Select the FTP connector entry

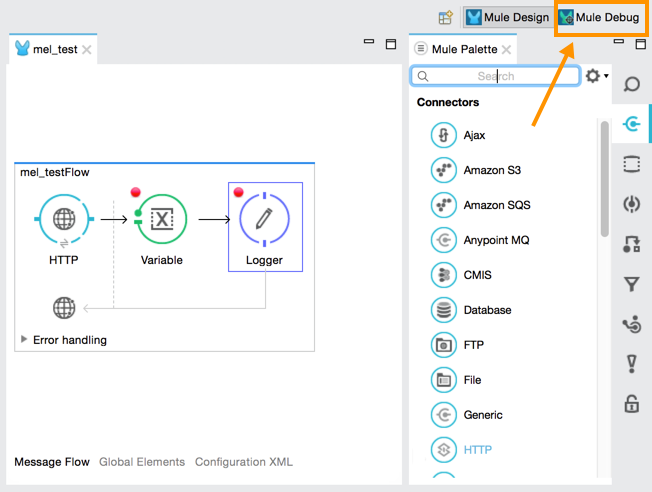coord(473,345)
